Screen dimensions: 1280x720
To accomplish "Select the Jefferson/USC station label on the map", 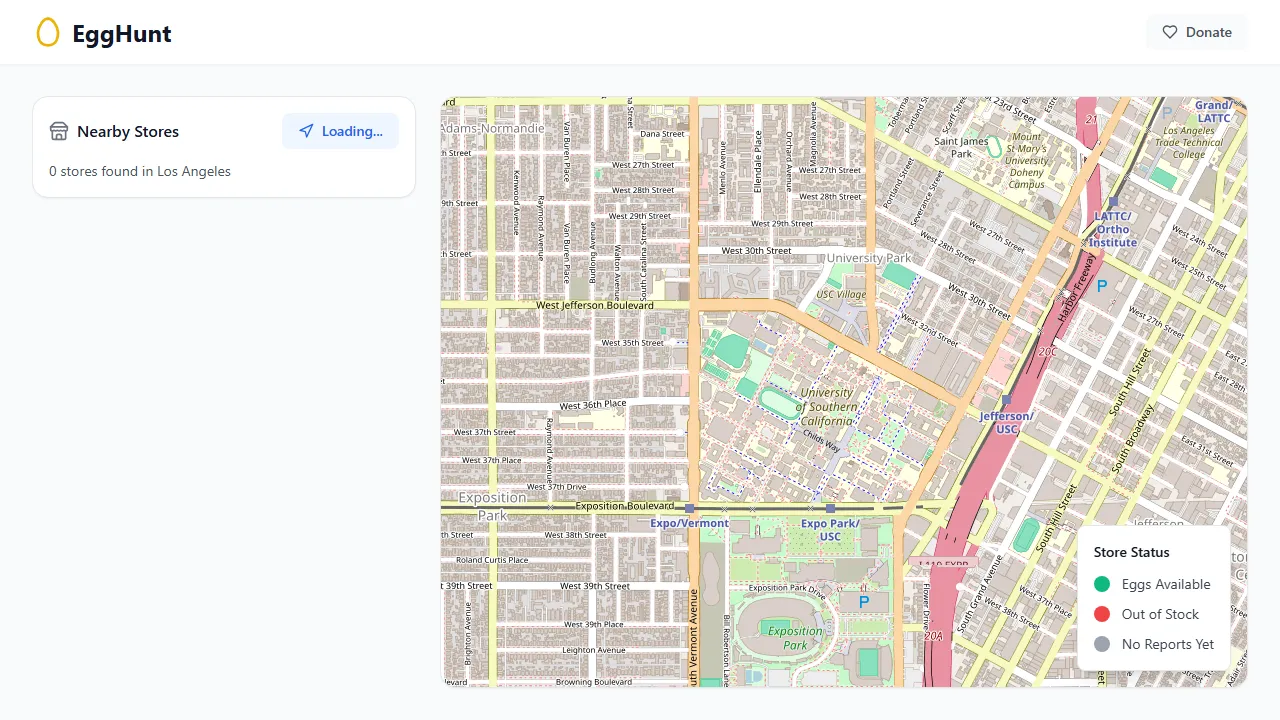I will 1005,420.
